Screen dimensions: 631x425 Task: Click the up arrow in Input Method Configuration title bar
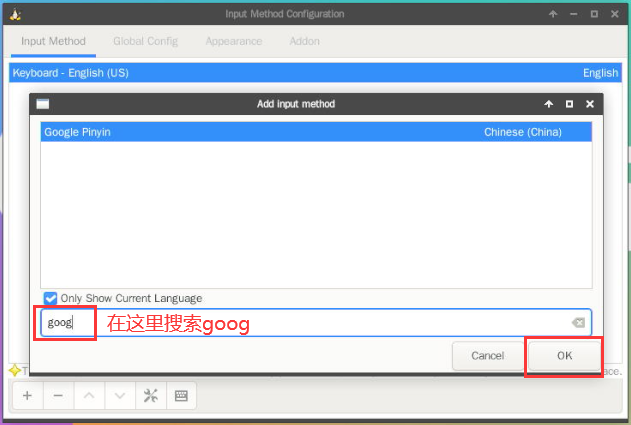[553, 14]
